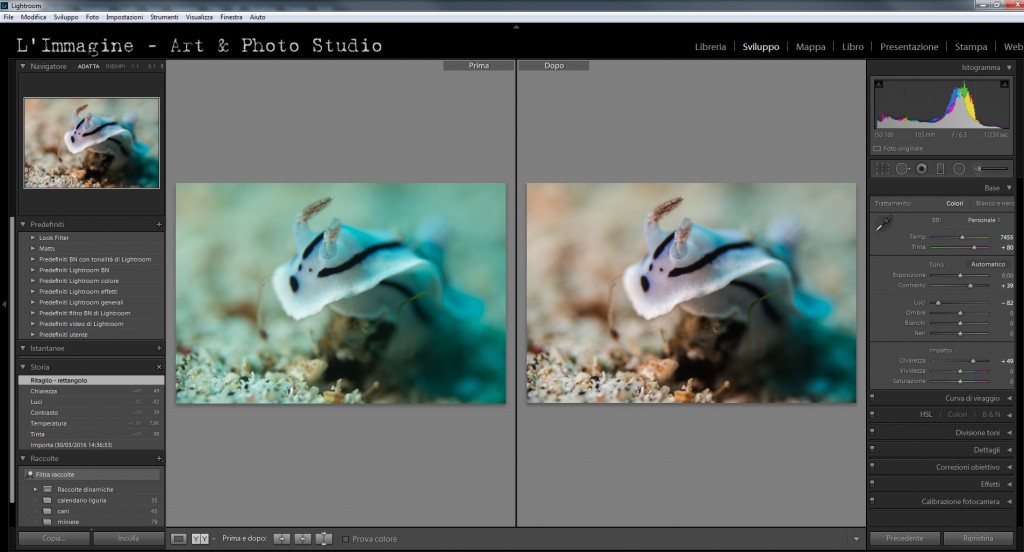Toggle the Foto originale checkbox

click(877, 148)
